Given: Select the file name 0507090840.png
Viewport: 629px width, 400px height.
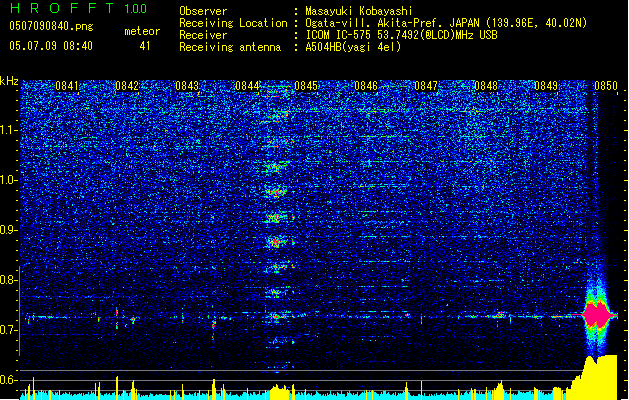Looking at the screenshot, I should (51, 26).
